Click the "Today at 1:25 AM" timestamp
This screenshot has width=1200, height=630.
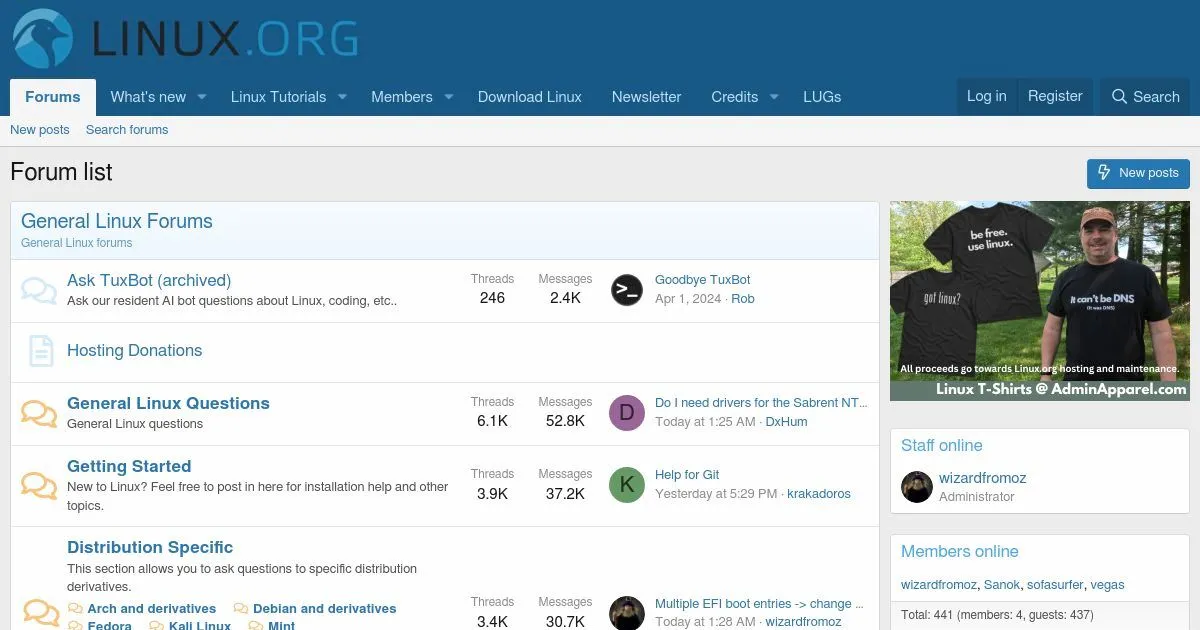point(705,422)
